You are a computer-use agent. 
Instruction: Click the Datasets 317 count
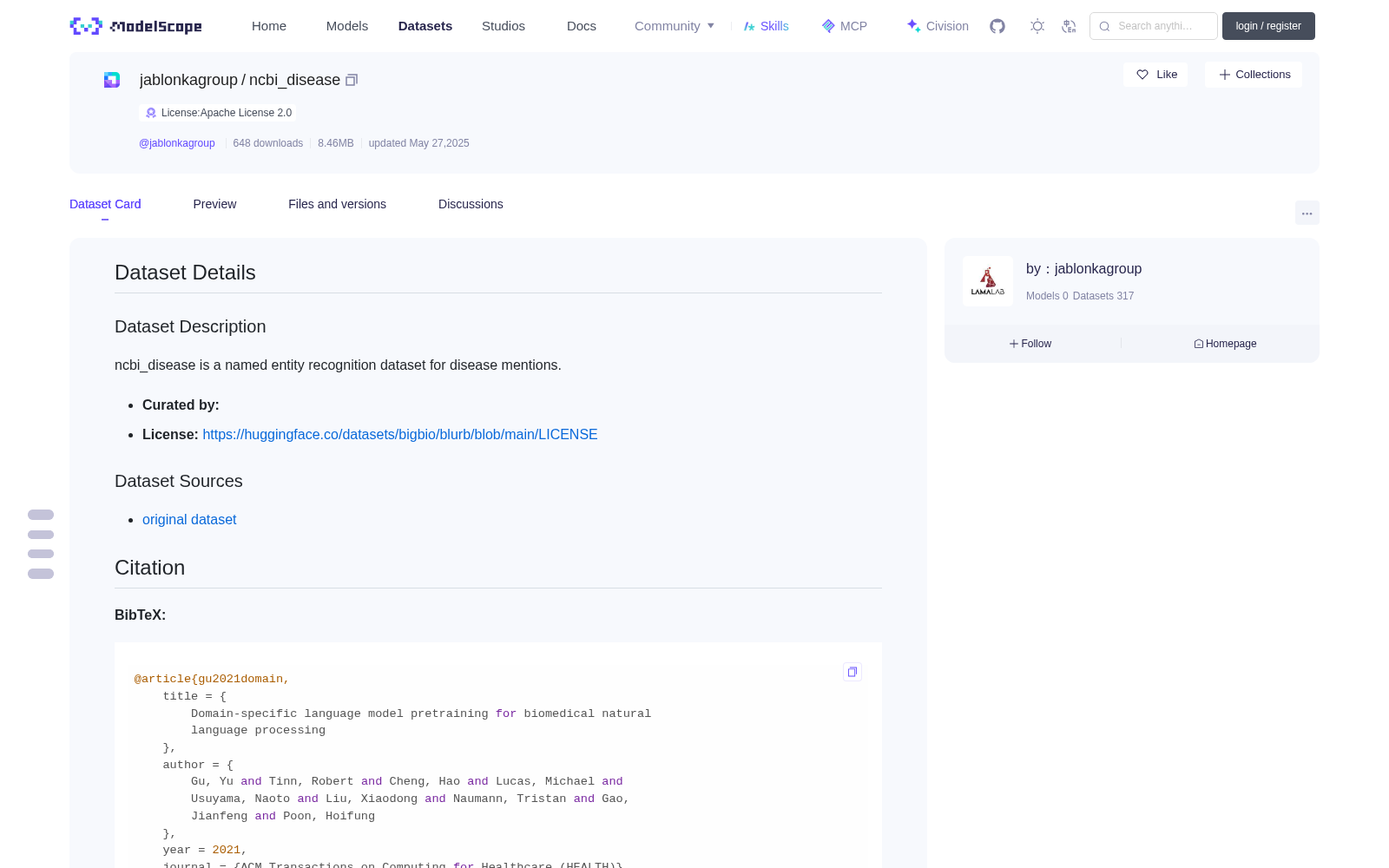click(x=1103, y=296)
